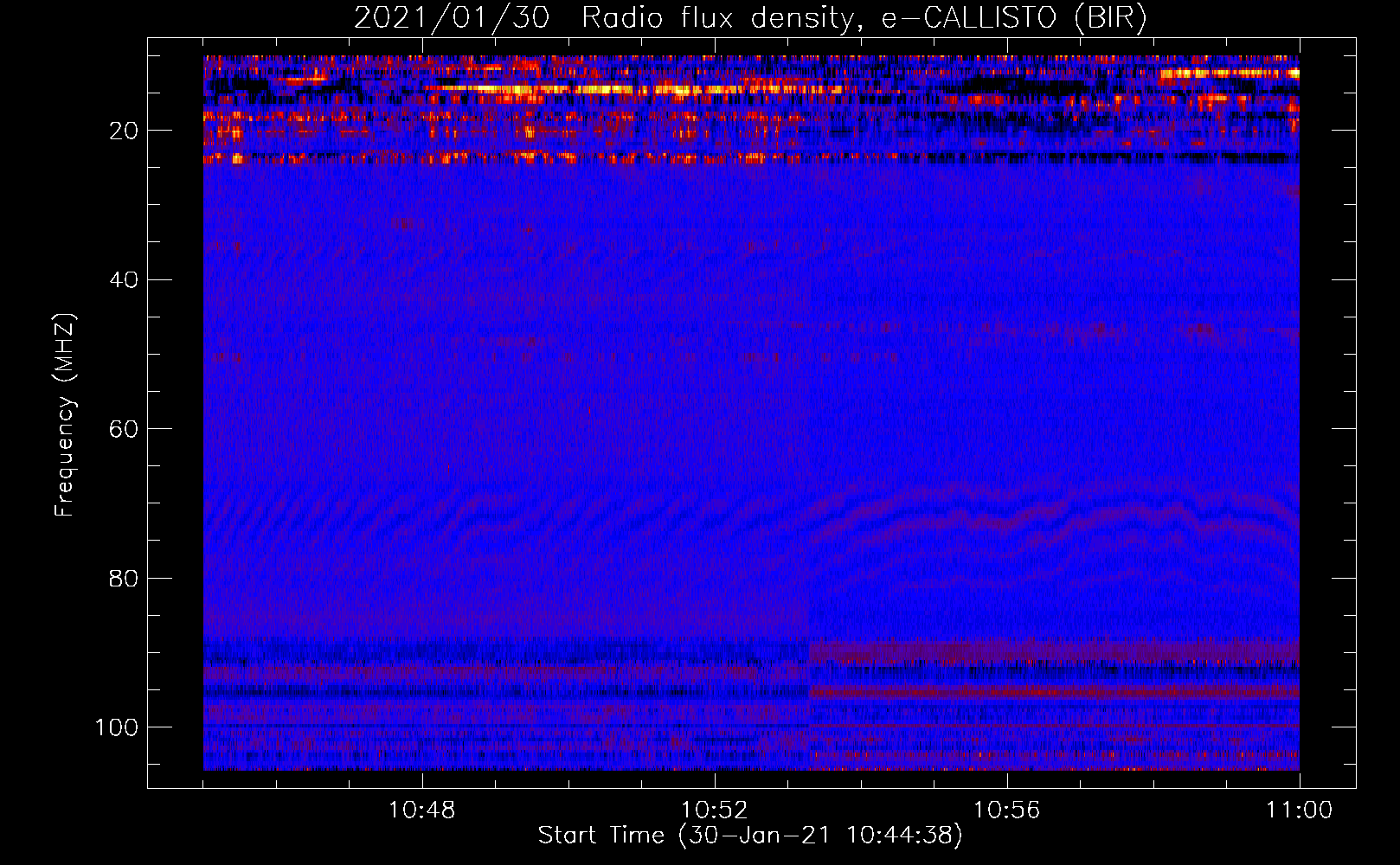Click the '80' frequency tick label
The height and width of the screenshot is (865, 1400).
tap(125, 578)
